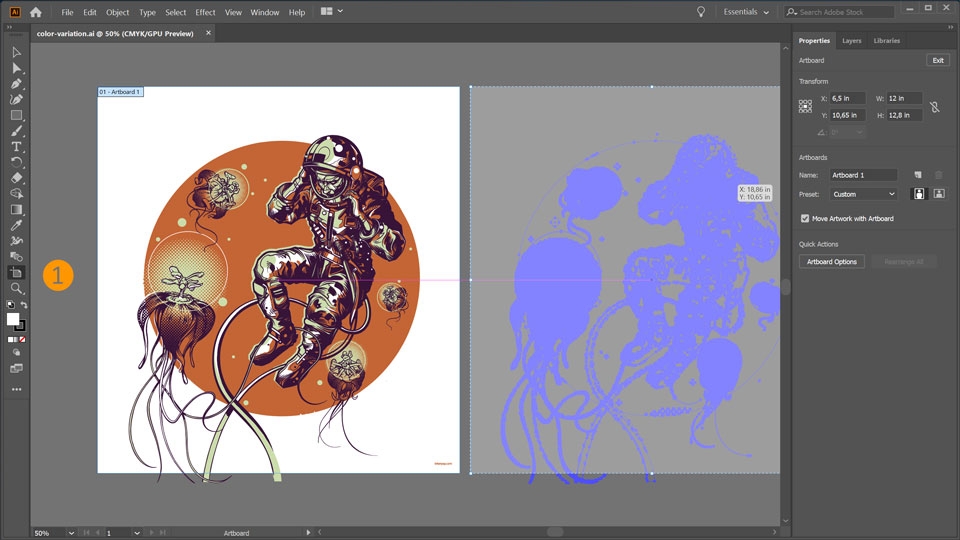
Task: Open the Discover lightbulb icon
Action: (701, 12)
